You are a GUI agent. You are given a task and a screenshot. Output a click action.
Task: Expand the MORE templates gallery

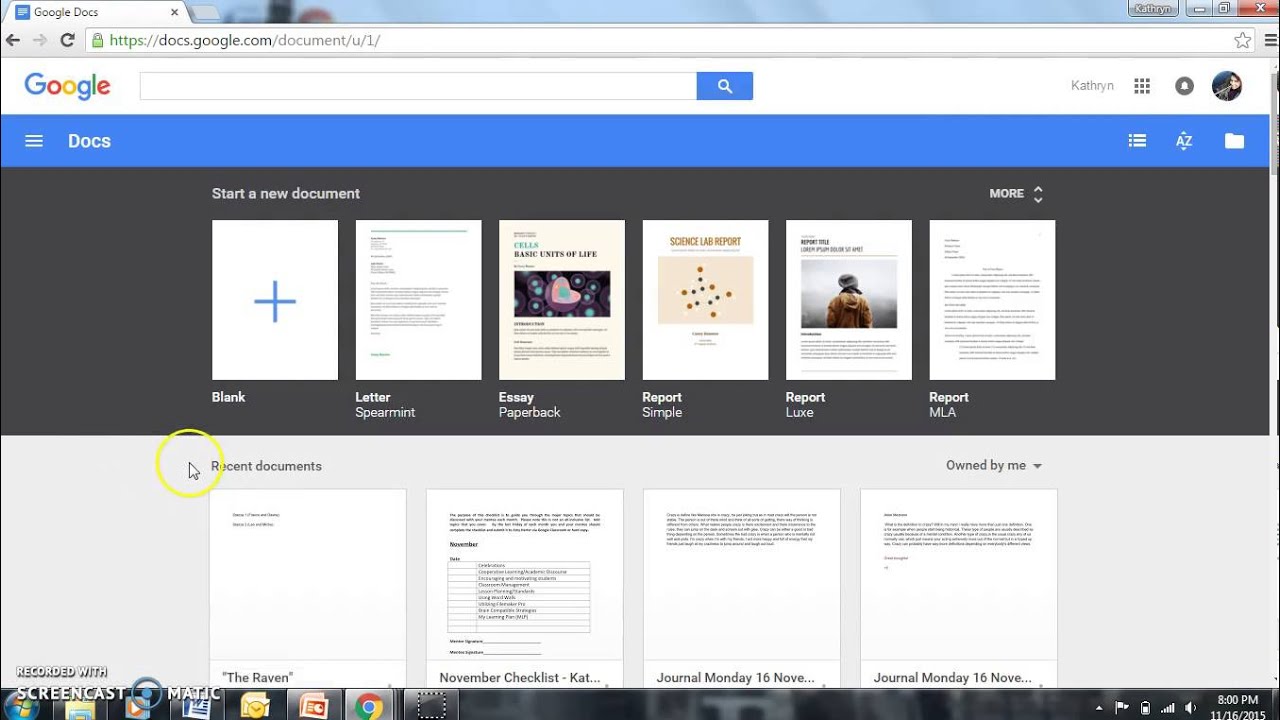tap(1016, 194)
